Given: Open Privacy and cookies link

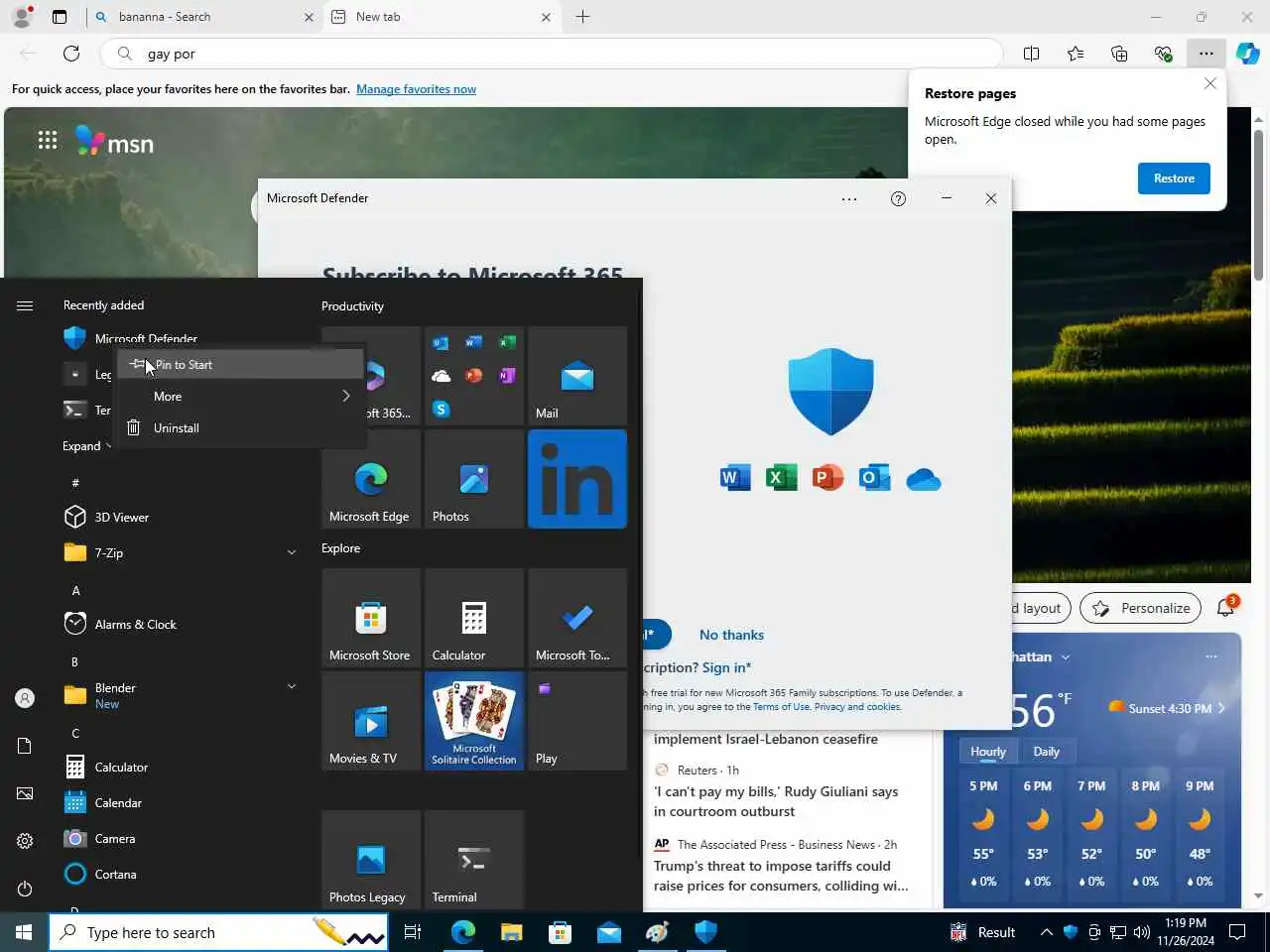Looking at the screenshot, I should point(857,707).
